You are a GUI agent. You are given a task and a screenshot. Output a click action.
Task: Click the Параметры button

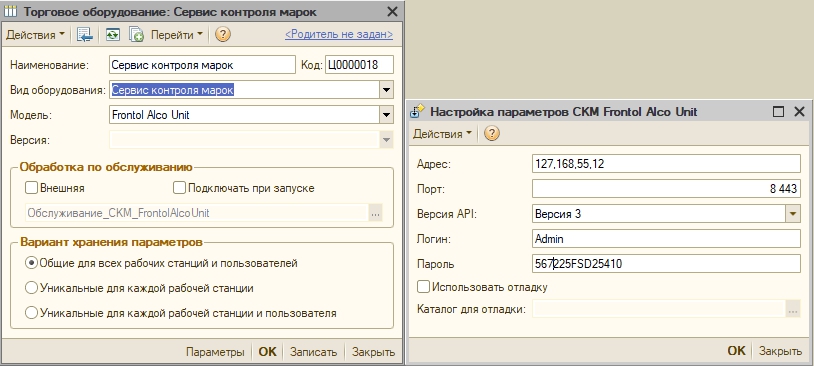(215, 351)
